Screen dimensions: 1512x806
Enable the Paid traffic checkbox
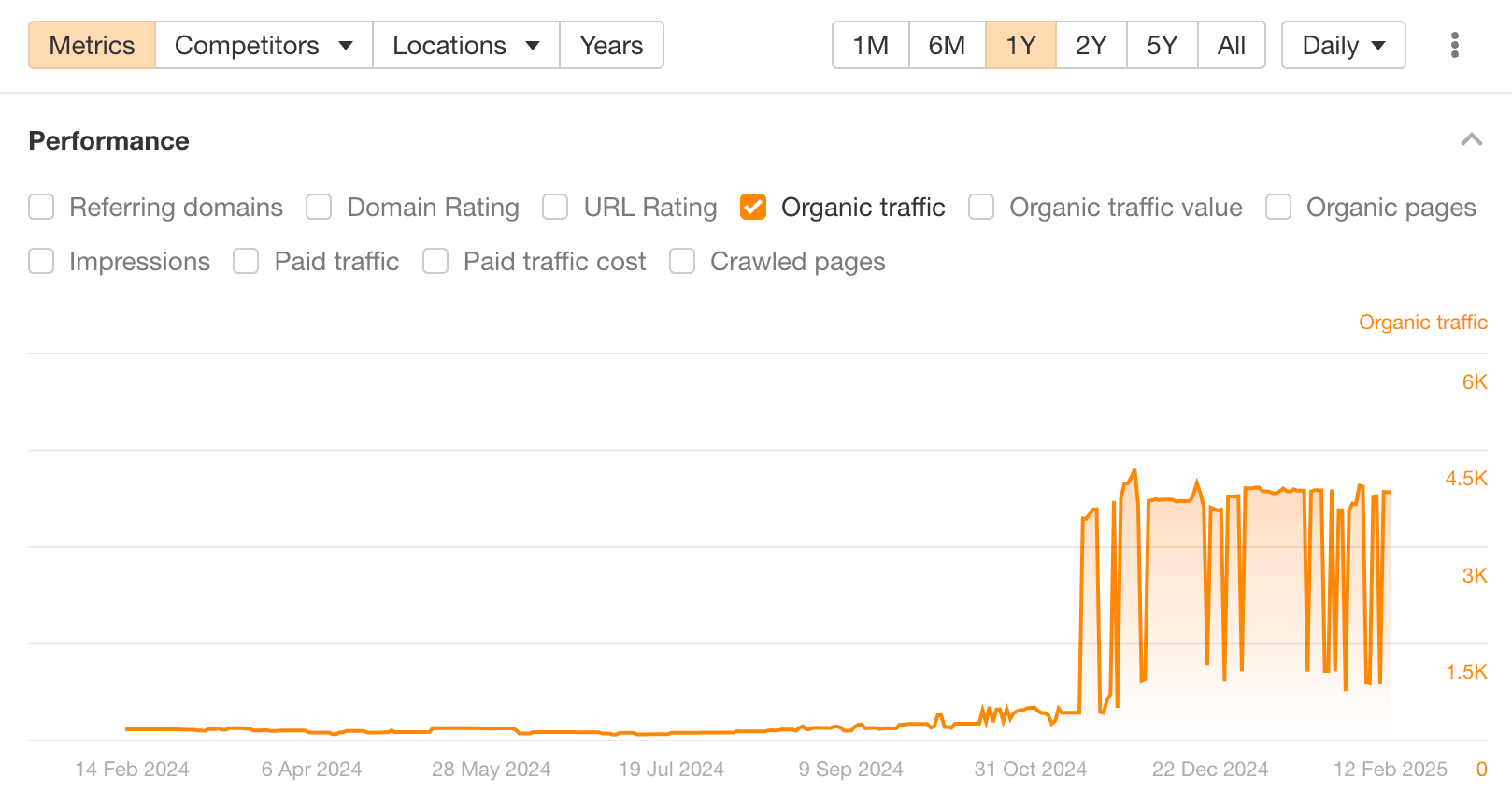click(246, 261)
